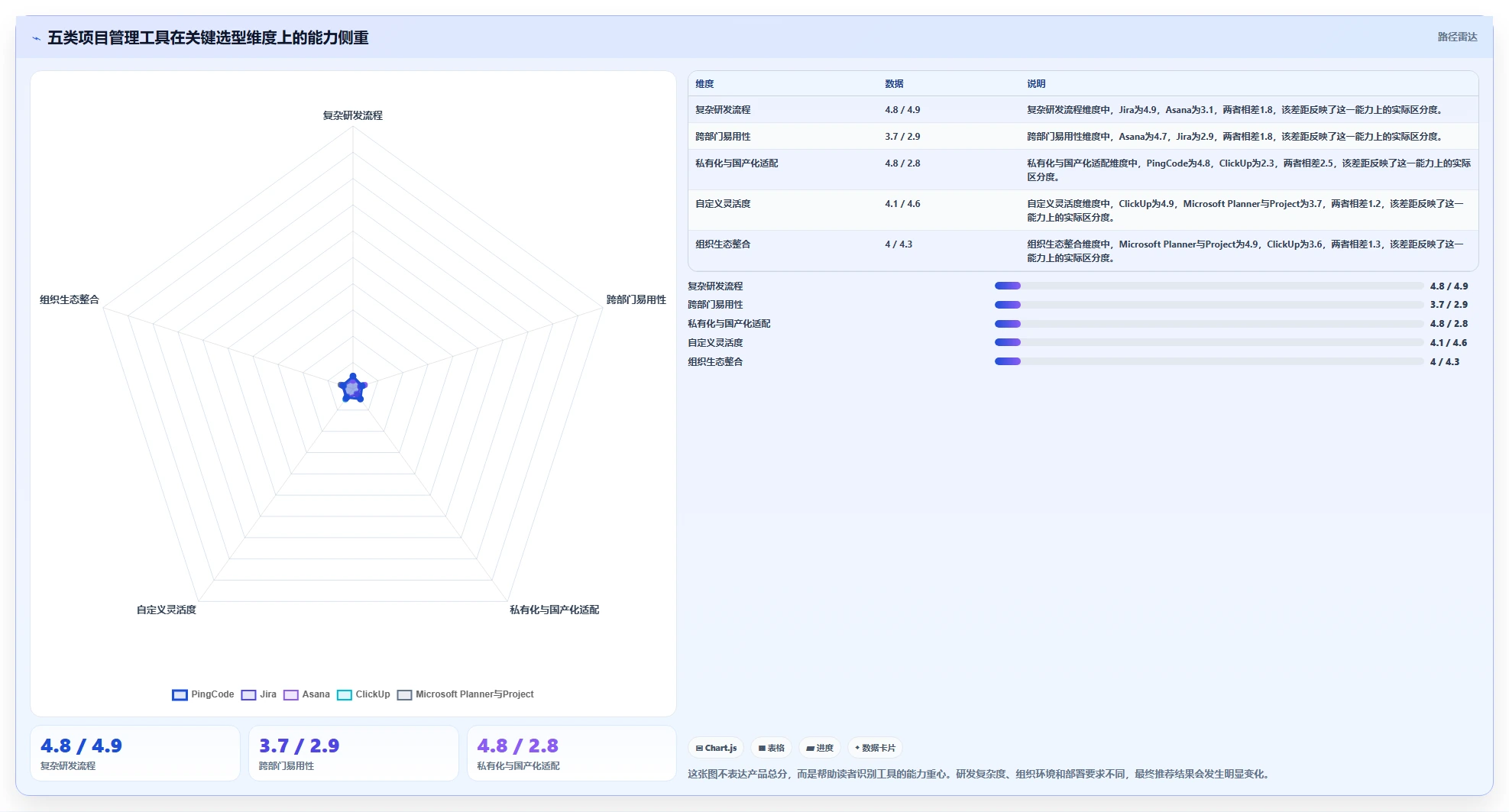This screenshot has height=812, width=1509.
Task: Select the 复杂研发流程 table row cell
Action: (x=723, y=110)
